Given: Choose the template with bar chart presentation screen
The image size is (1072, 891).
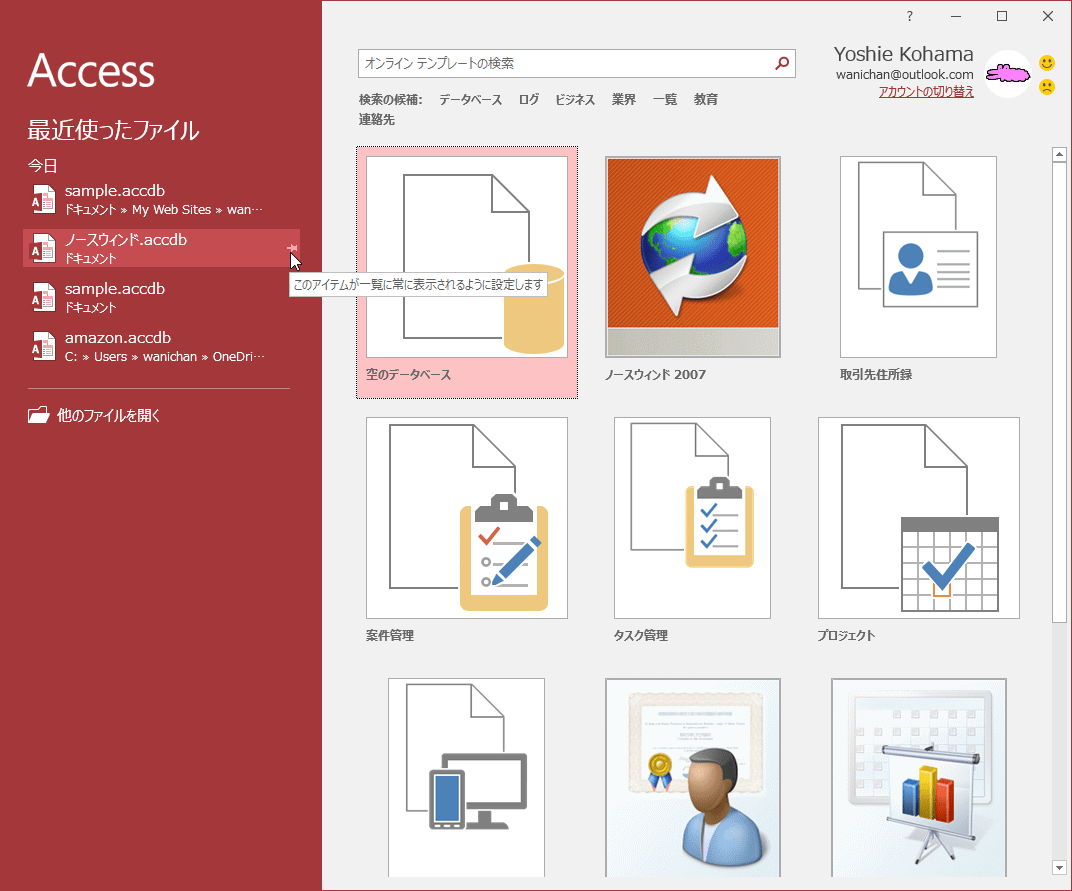Looking at the screenshot, I should (x=918, y=777).
